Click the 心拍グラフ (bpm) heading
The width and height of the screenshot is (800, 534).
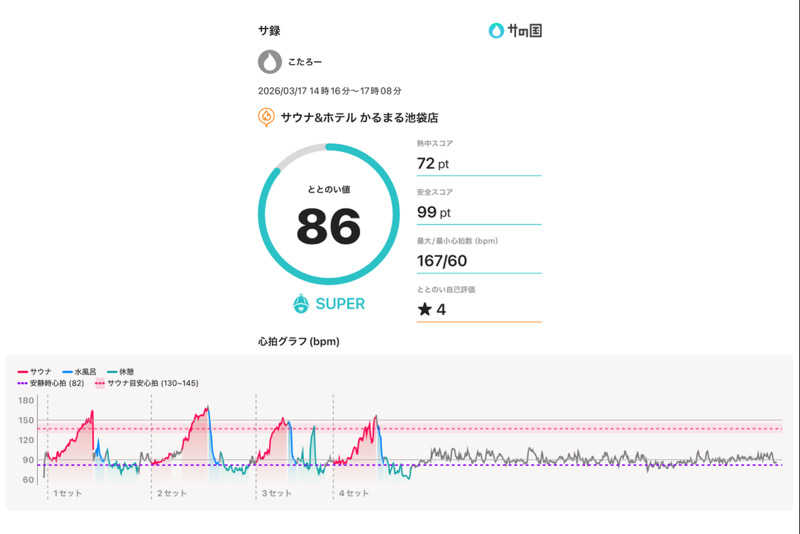[298, 341]
